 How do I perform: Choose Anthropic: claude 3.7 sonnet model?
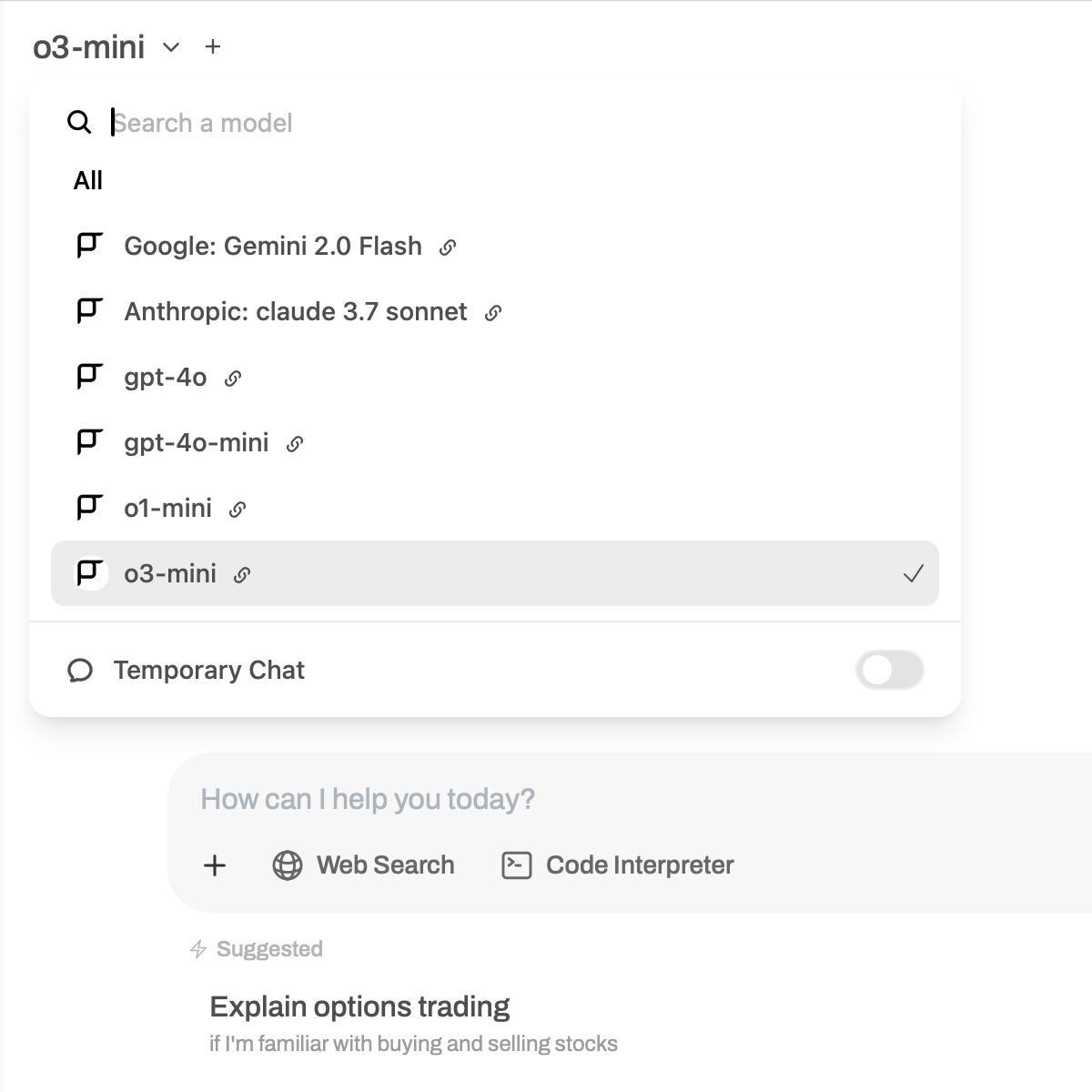[x=296, y=312]
